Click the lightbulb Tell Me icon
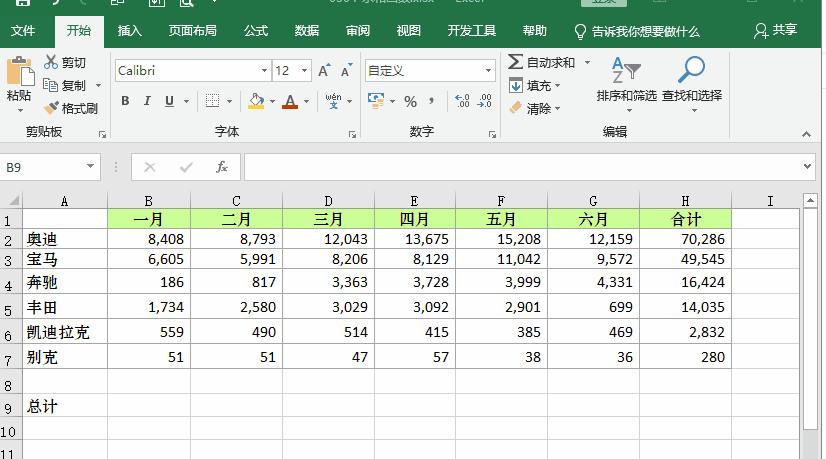826x459 pixels. 580,32
